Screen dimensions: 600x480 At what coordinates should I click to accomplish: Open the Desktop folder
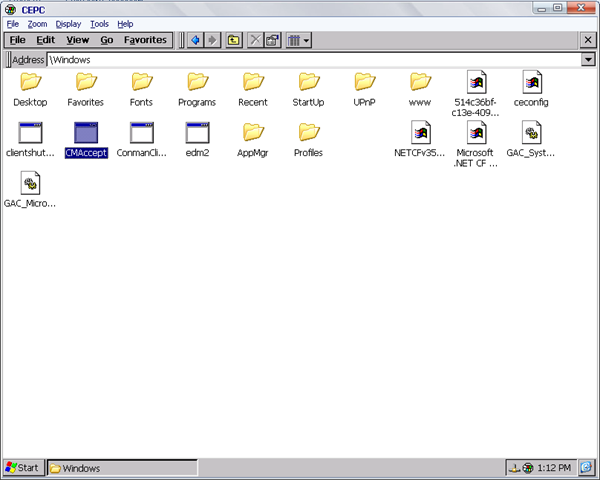coord(30,90)
